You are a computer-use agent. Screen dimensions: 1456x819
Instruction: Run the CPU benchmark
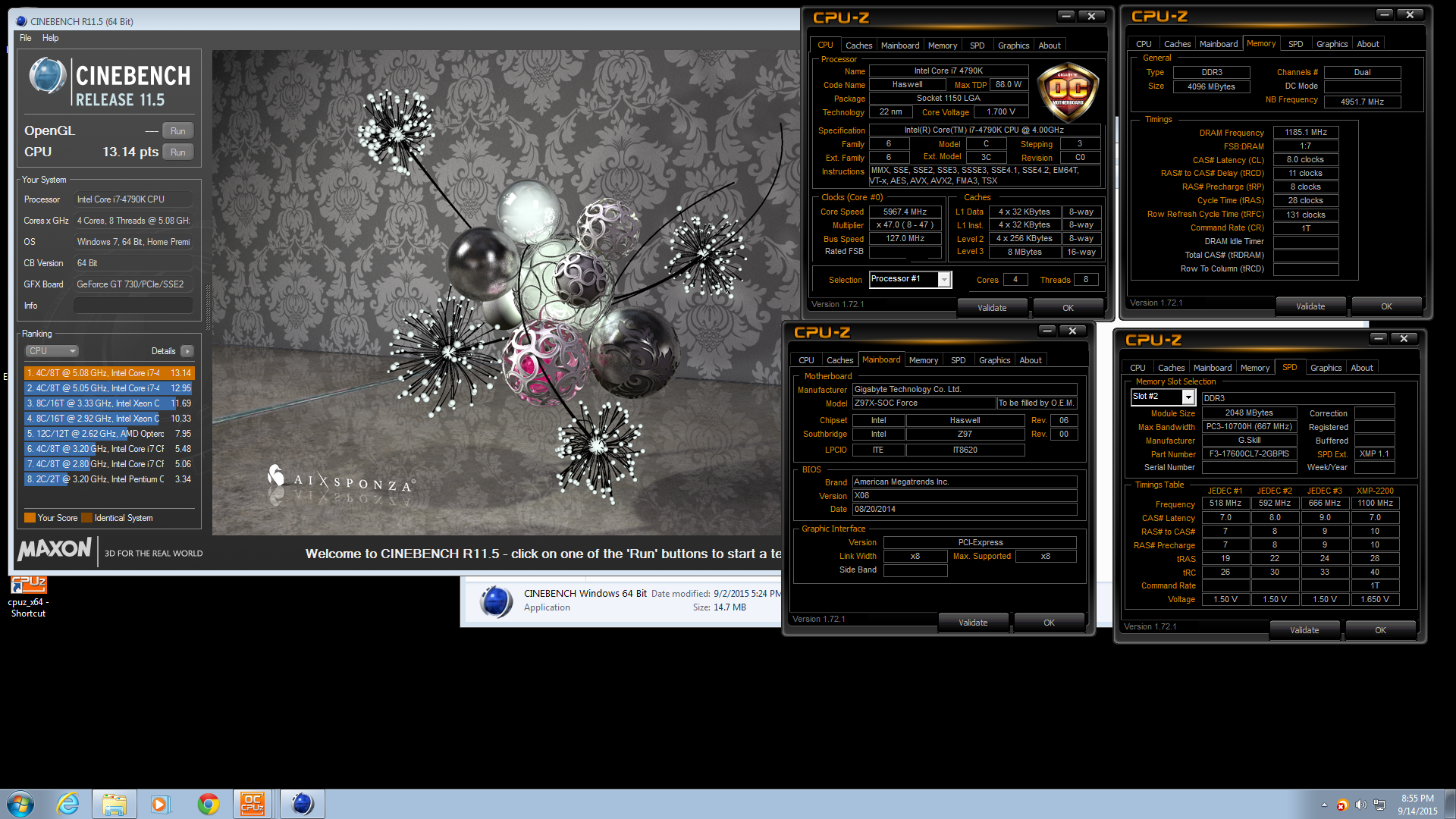pos(178,152)
